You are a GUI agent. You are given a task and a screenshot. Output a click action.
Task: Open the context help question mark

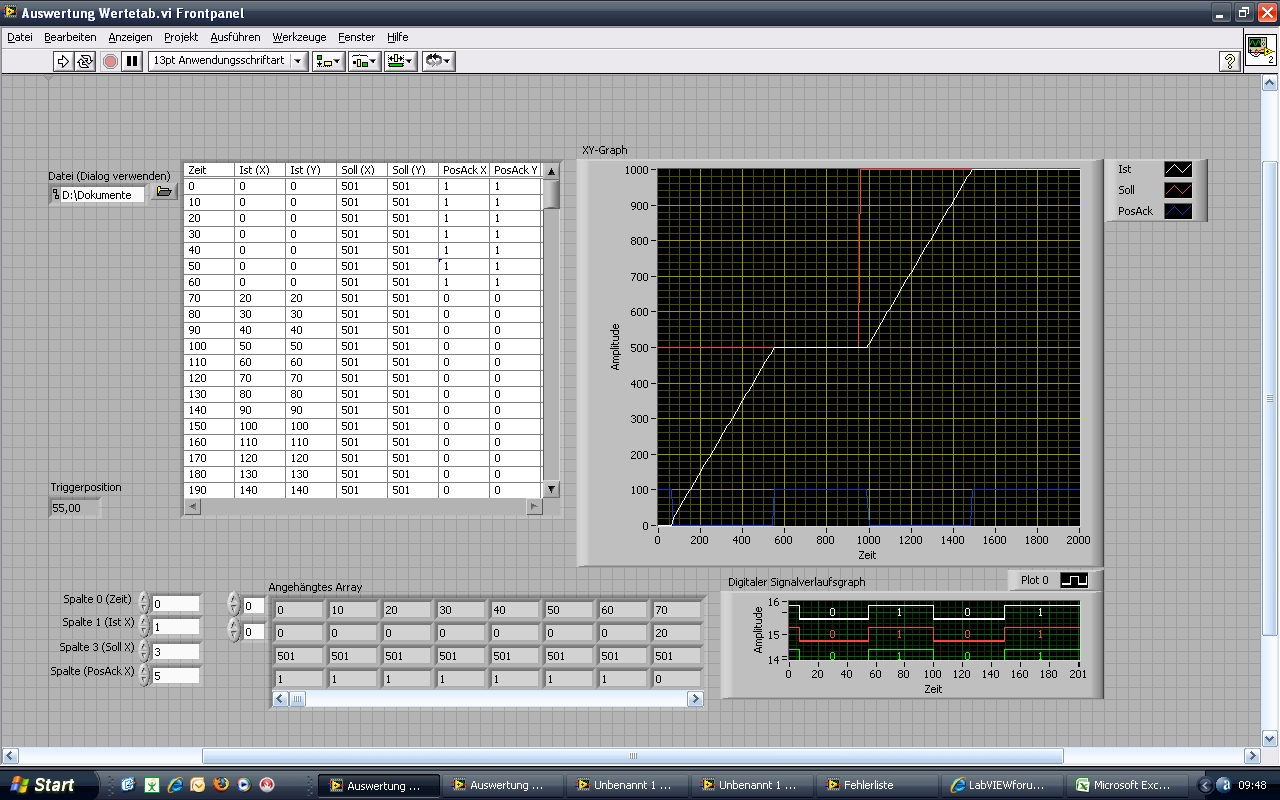[1230, 62]
